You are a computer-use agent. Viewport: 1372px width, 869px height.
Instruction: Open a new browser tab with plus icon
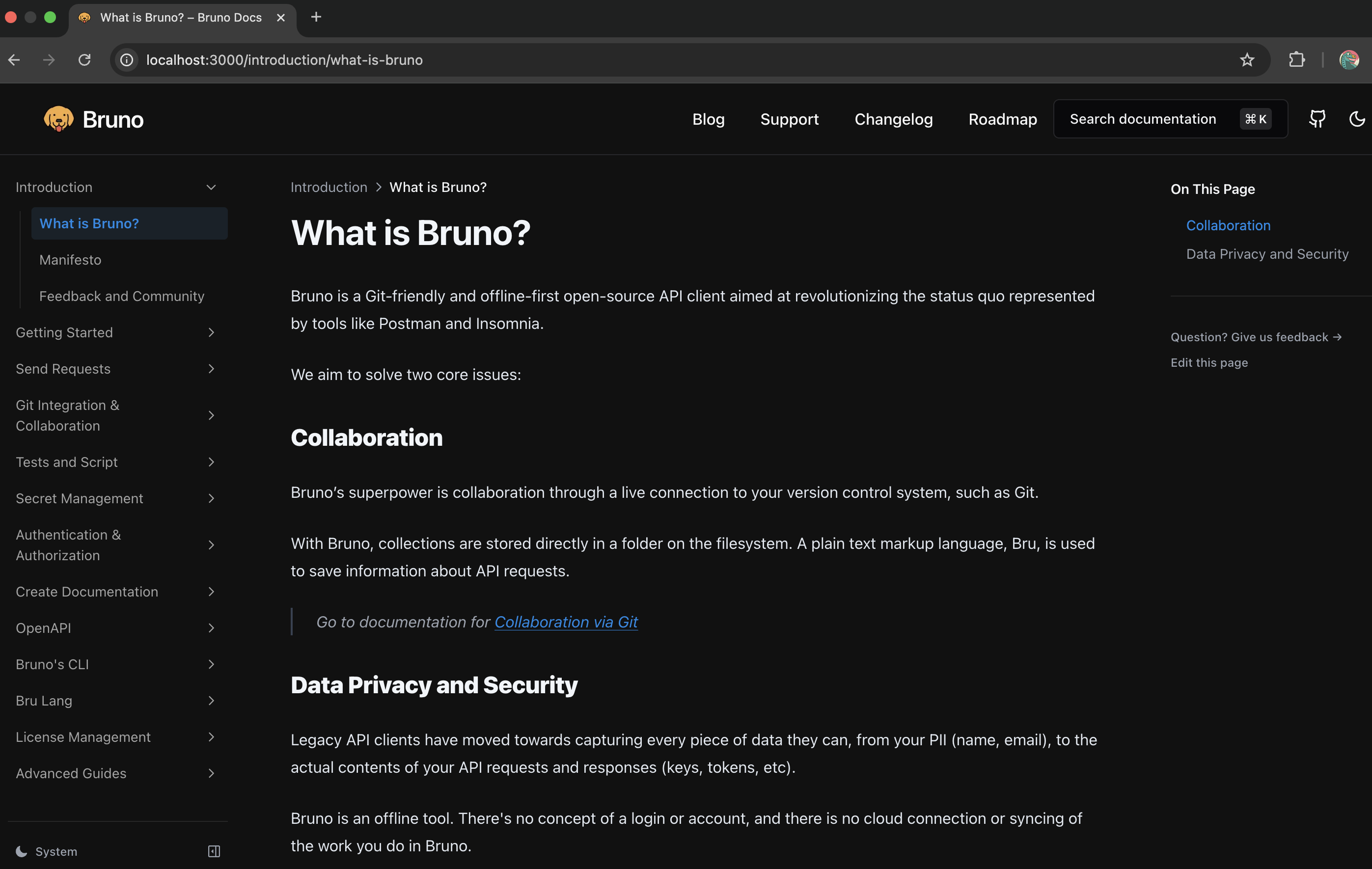click(316, 17)
